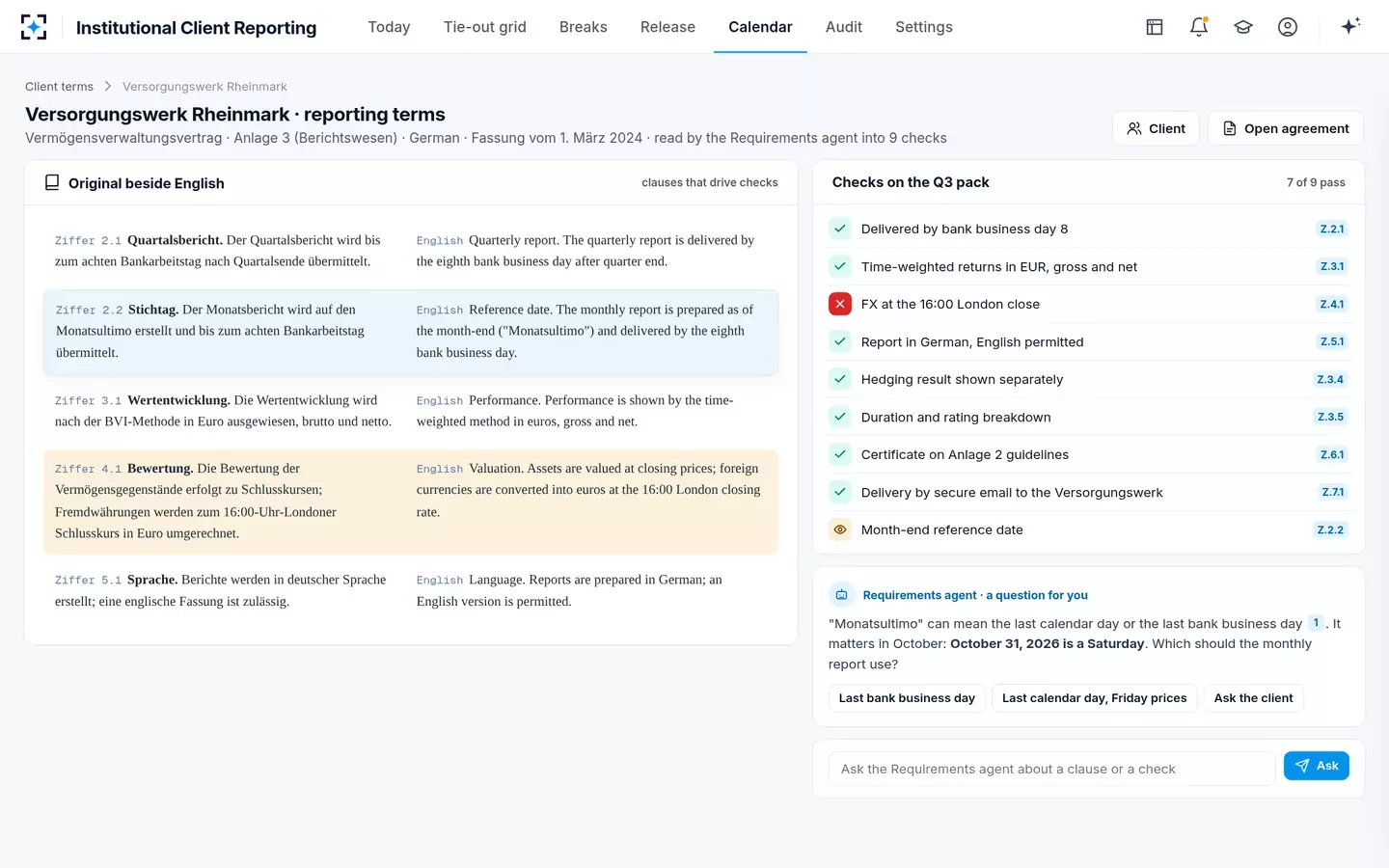The image size is (1389, 868).
Task: Open the notifications bell
Action: (1199, 27)
